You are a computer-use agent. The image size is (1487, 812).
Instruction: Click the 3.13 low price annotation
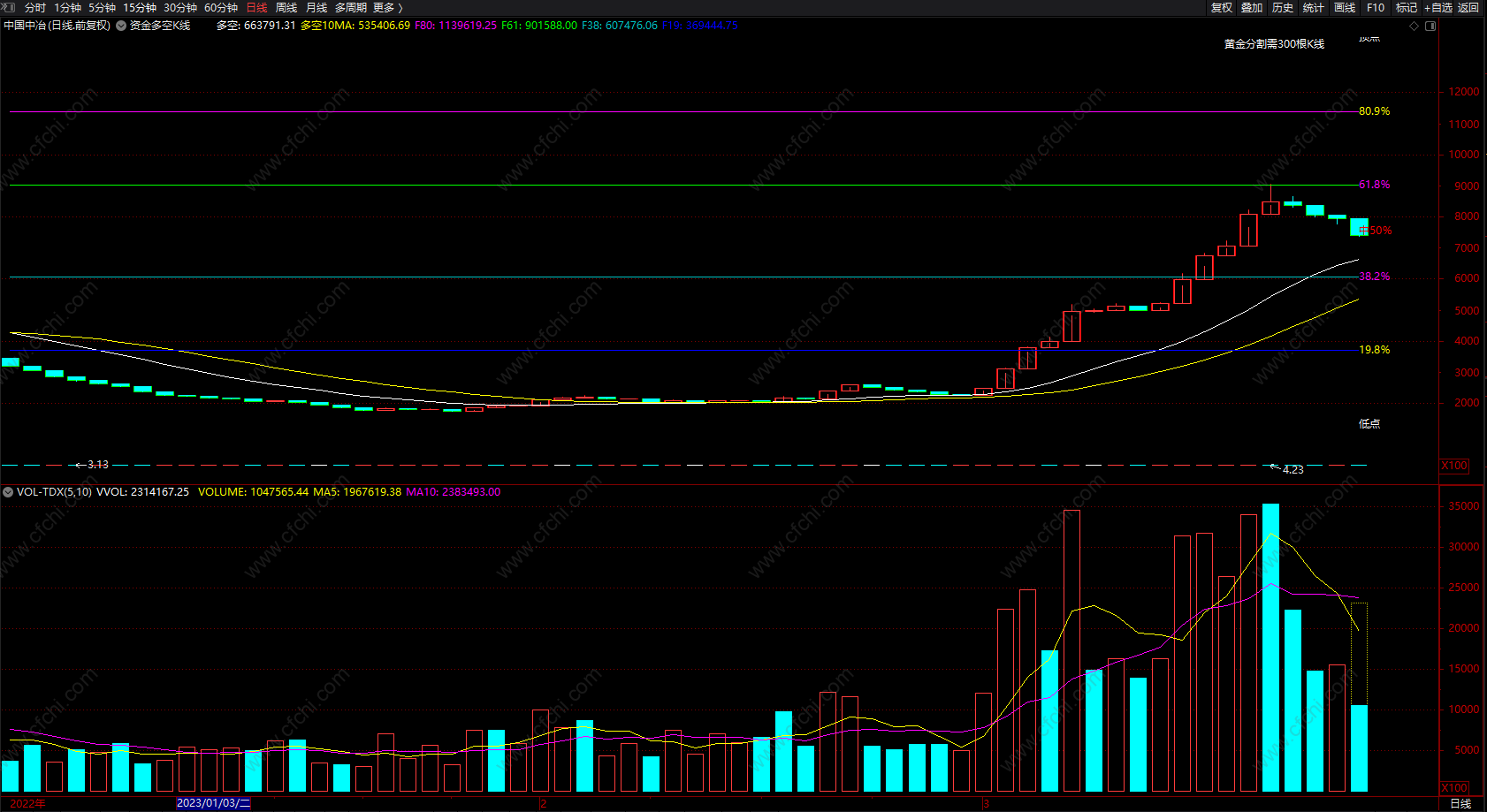(98, 465)
